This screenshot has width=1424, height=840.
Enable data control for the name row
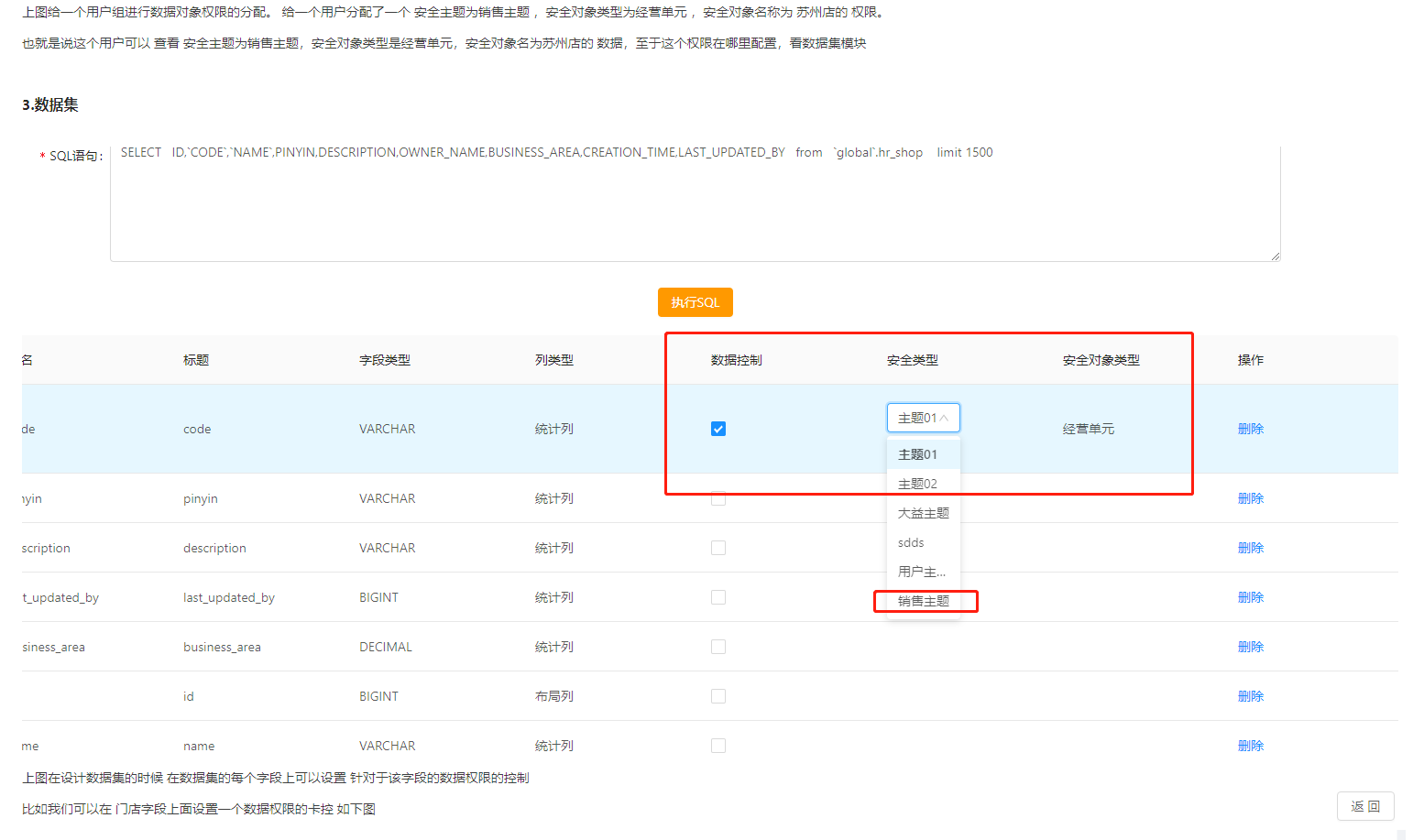pyautogui.click(x=718, y=746)
